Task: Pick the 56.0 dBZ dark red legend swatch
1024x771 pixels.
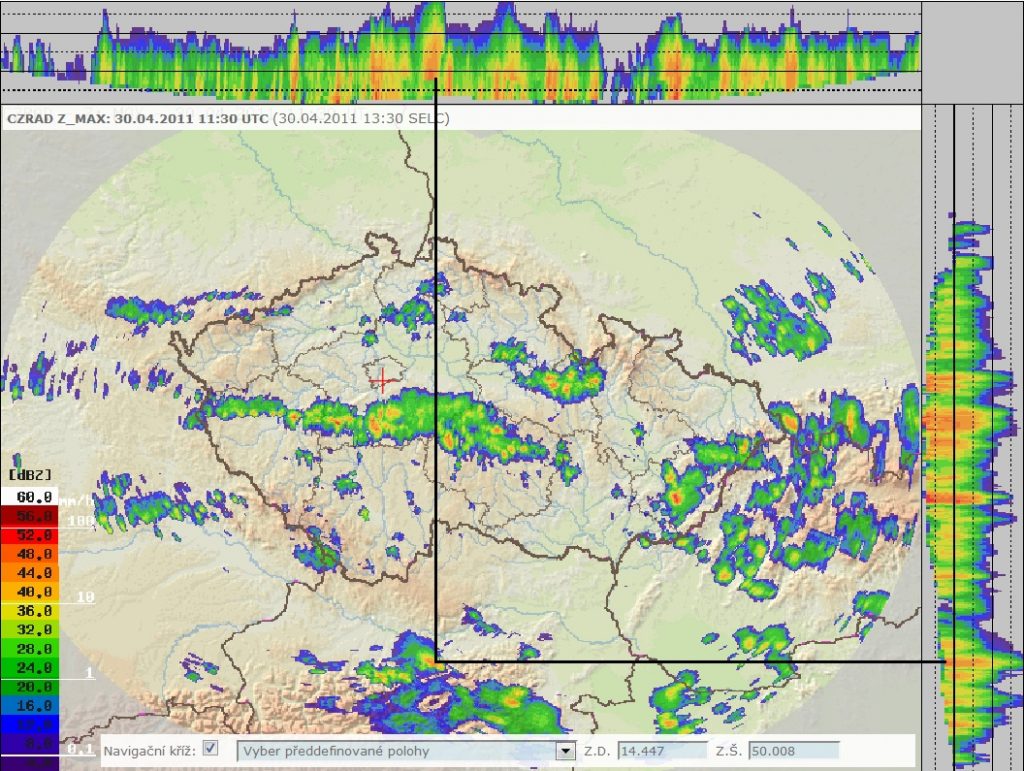Action: click(x=29, y=516)
